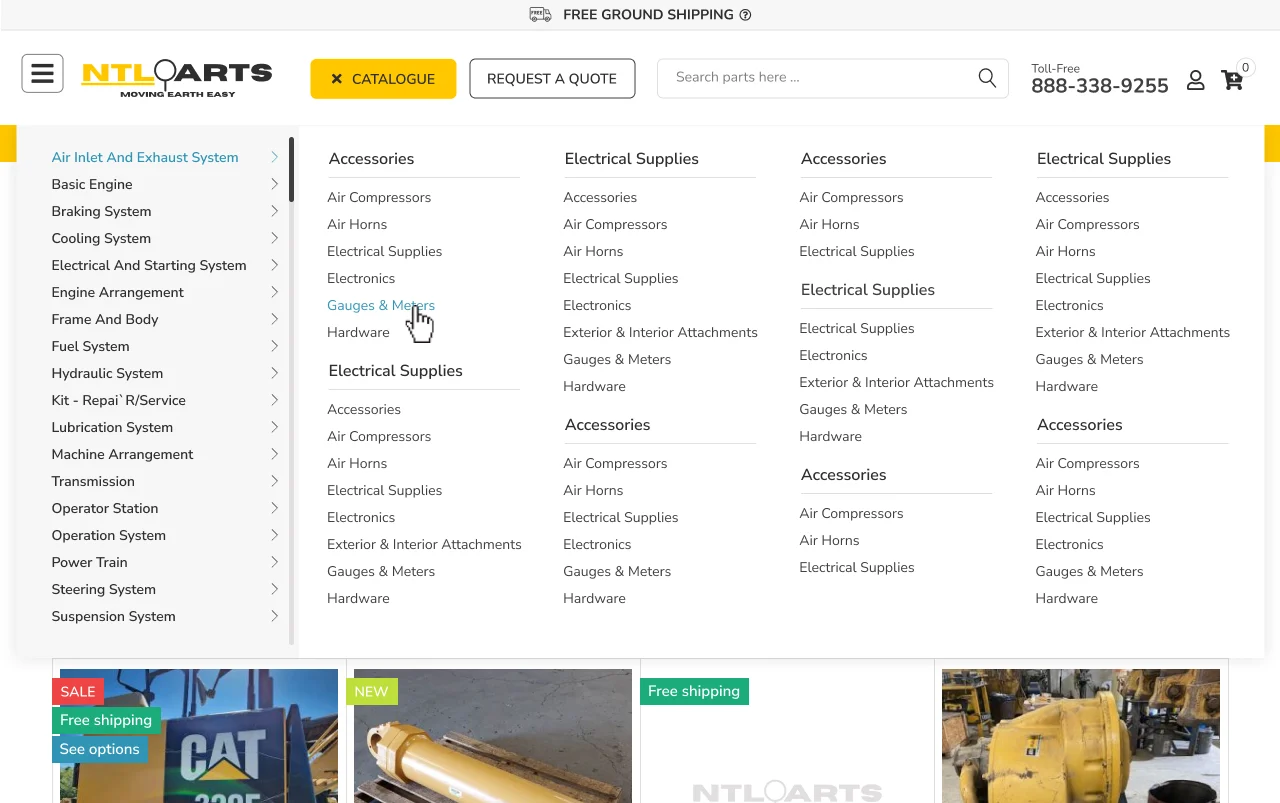Select Operation System category
The height and width of the screenshot is (803, 1280).
coord(108,535)
